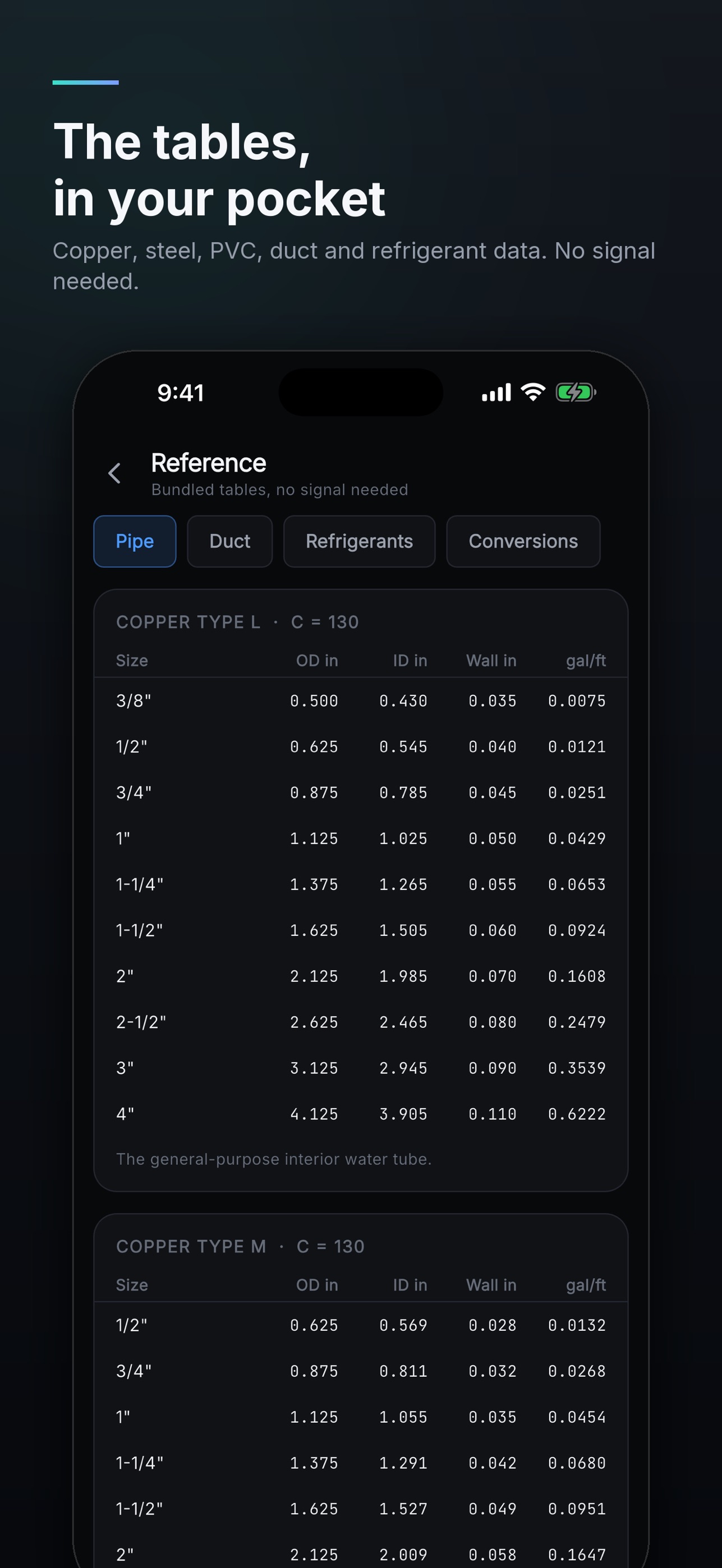Select ID value 1.505

(x=403, y=931)
